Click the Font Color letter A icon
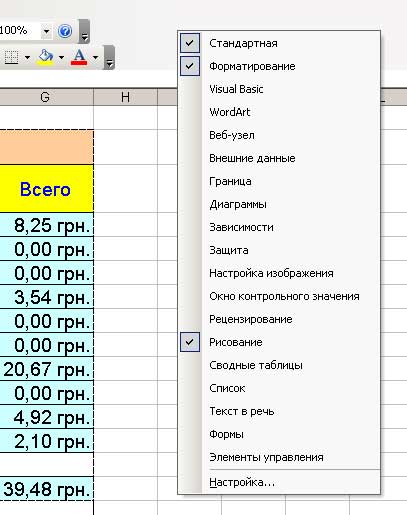The height and width of the screenshot is (515, 407). pyautogui.click(x=79, y=57)
